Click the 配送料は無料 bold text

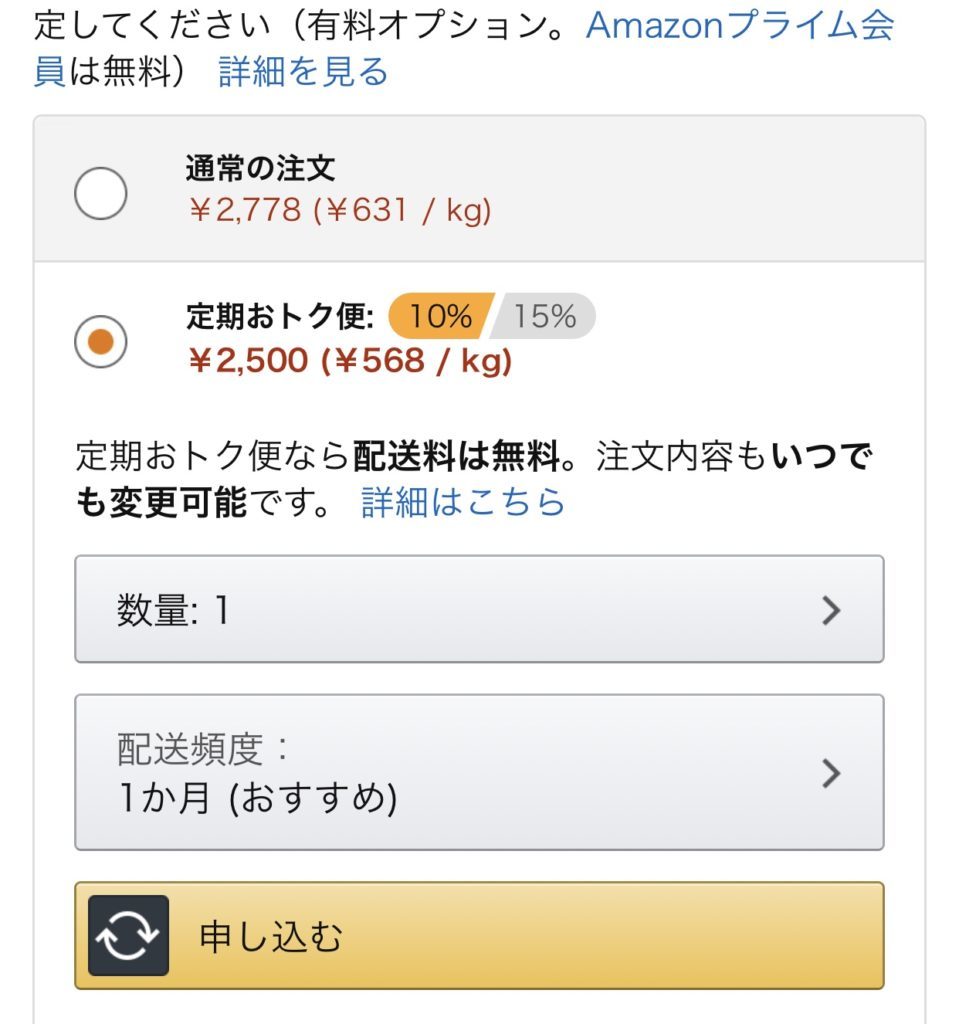tap(456, 455)
